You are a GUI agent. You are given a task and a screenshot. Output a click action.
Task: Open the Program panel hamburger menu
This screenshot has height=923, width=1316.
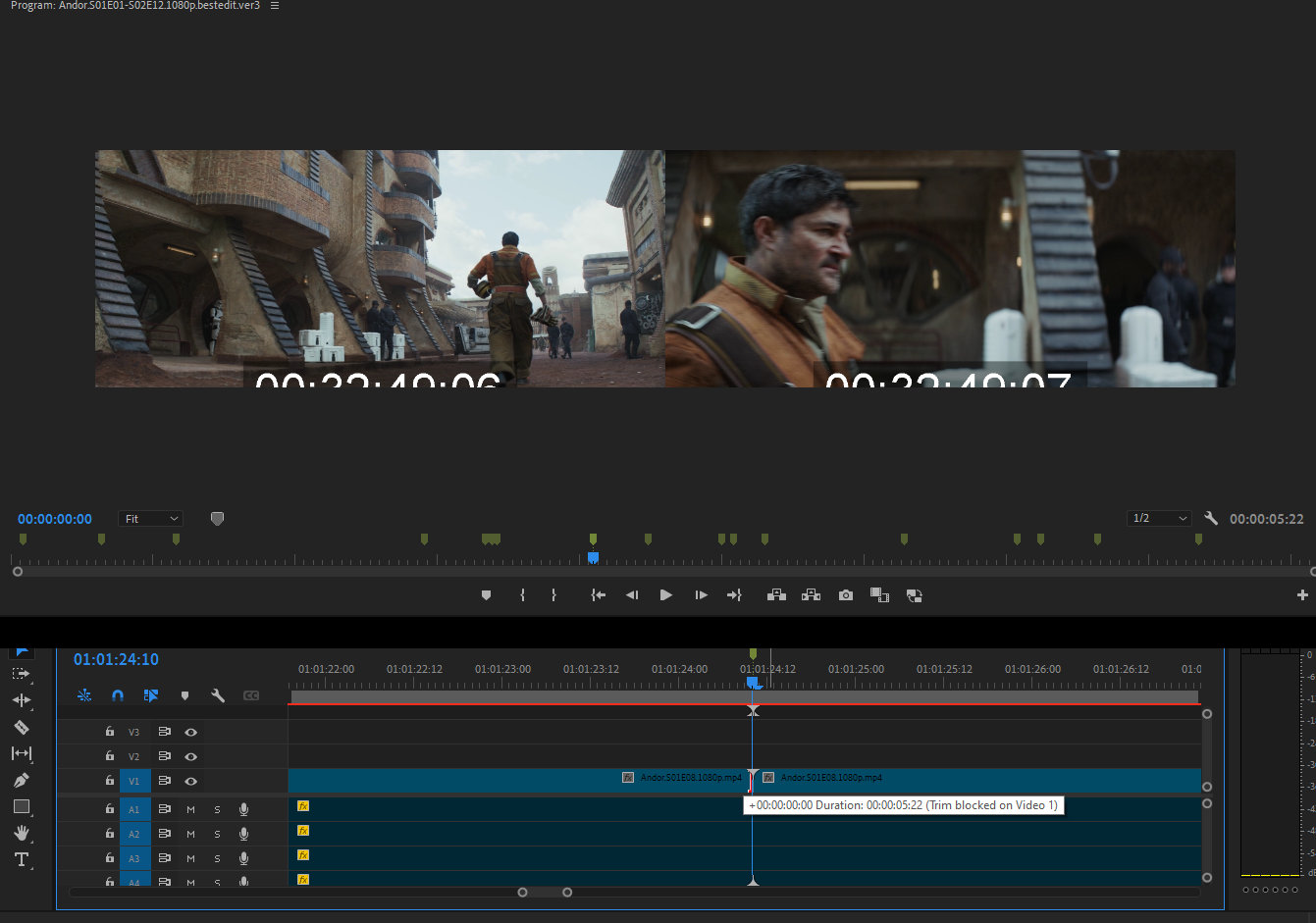click(x=275, y=6)
